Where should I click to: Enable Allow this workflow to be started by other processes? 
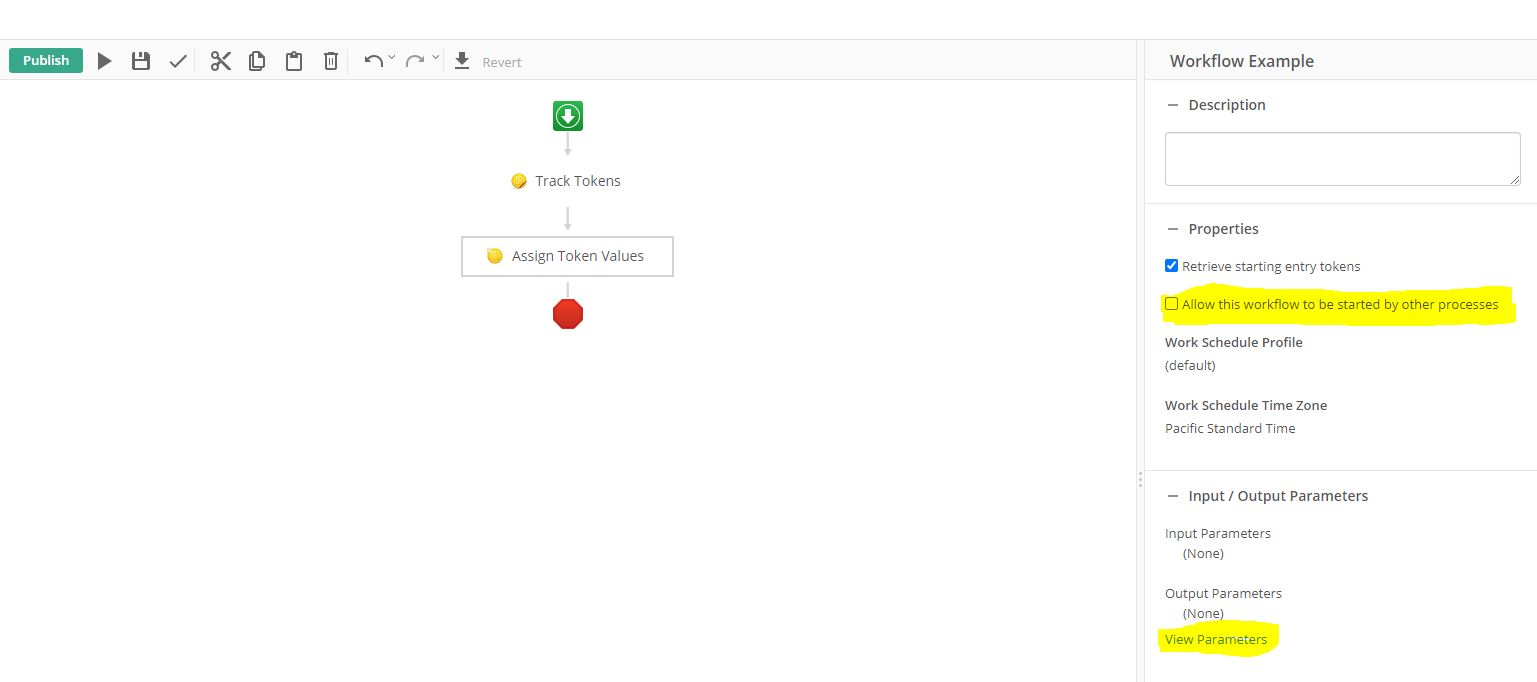[1172, 304]
